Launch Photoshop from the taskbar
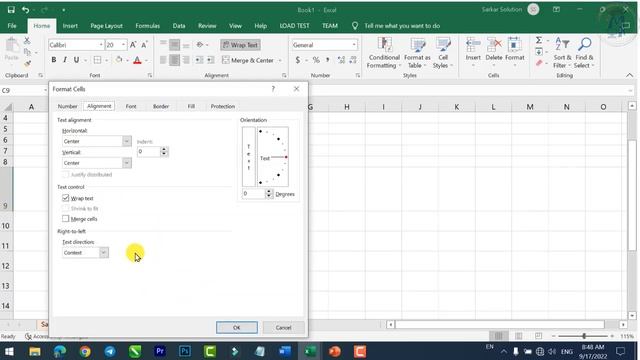This screenshot has width=640, height=360. pos(185,351)
